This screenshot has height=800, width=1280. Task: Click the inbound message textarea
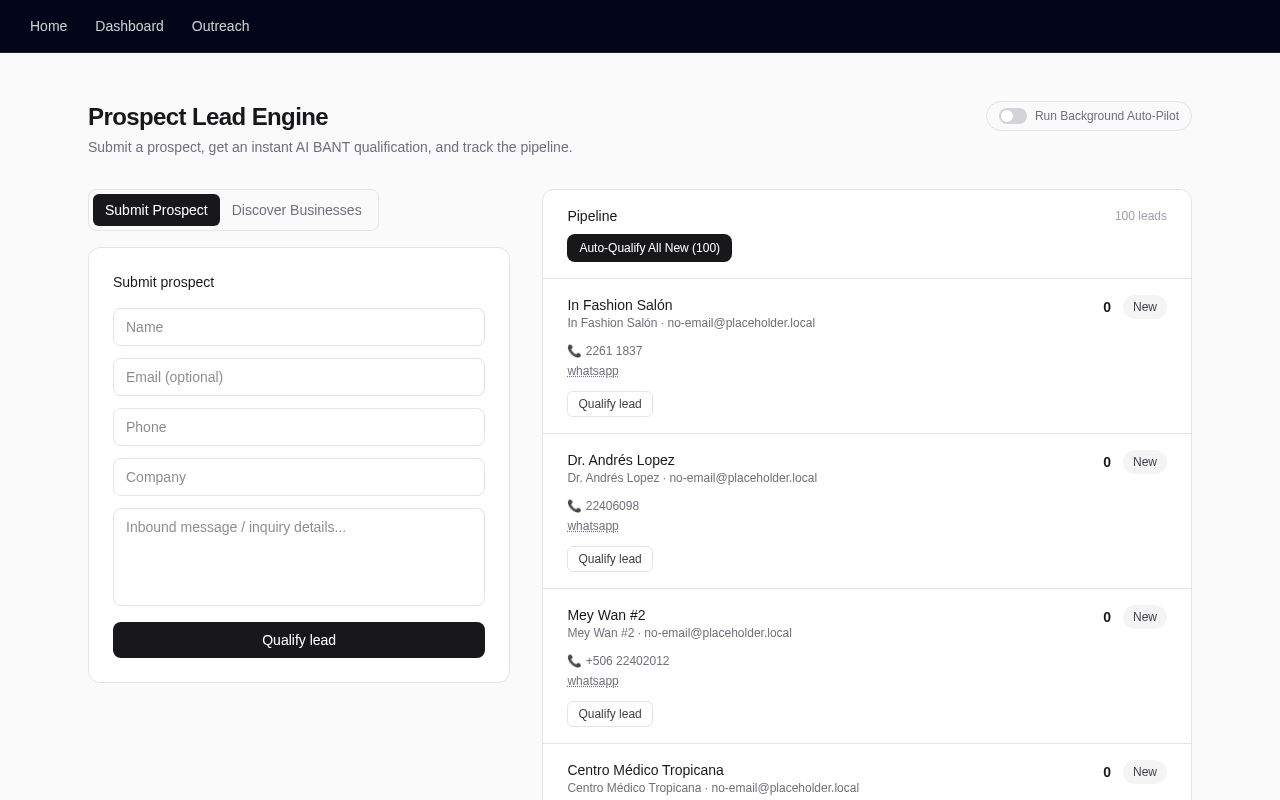coord(299,557)
